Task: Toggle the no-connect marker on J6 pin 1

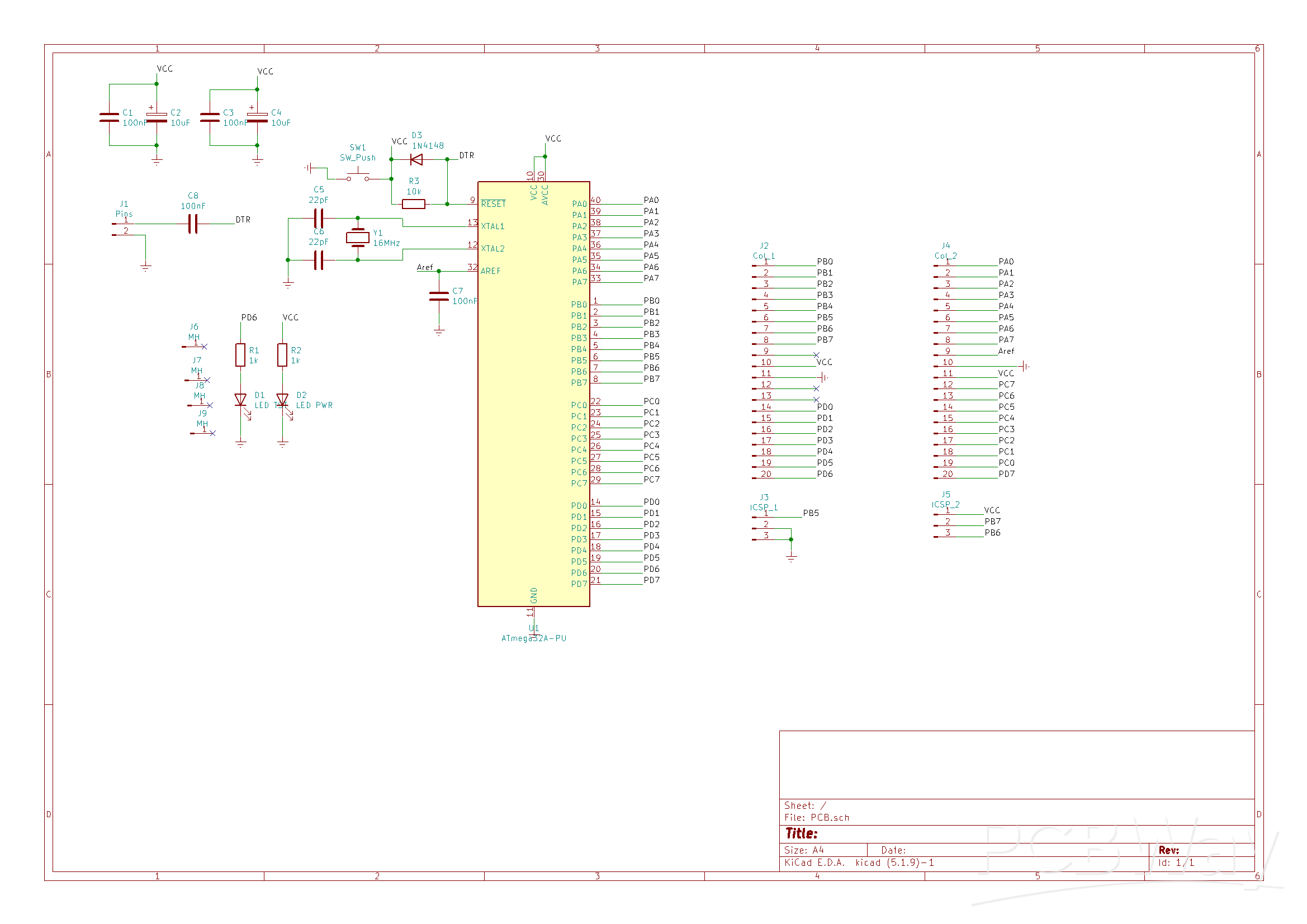Action: coord(205,346)
